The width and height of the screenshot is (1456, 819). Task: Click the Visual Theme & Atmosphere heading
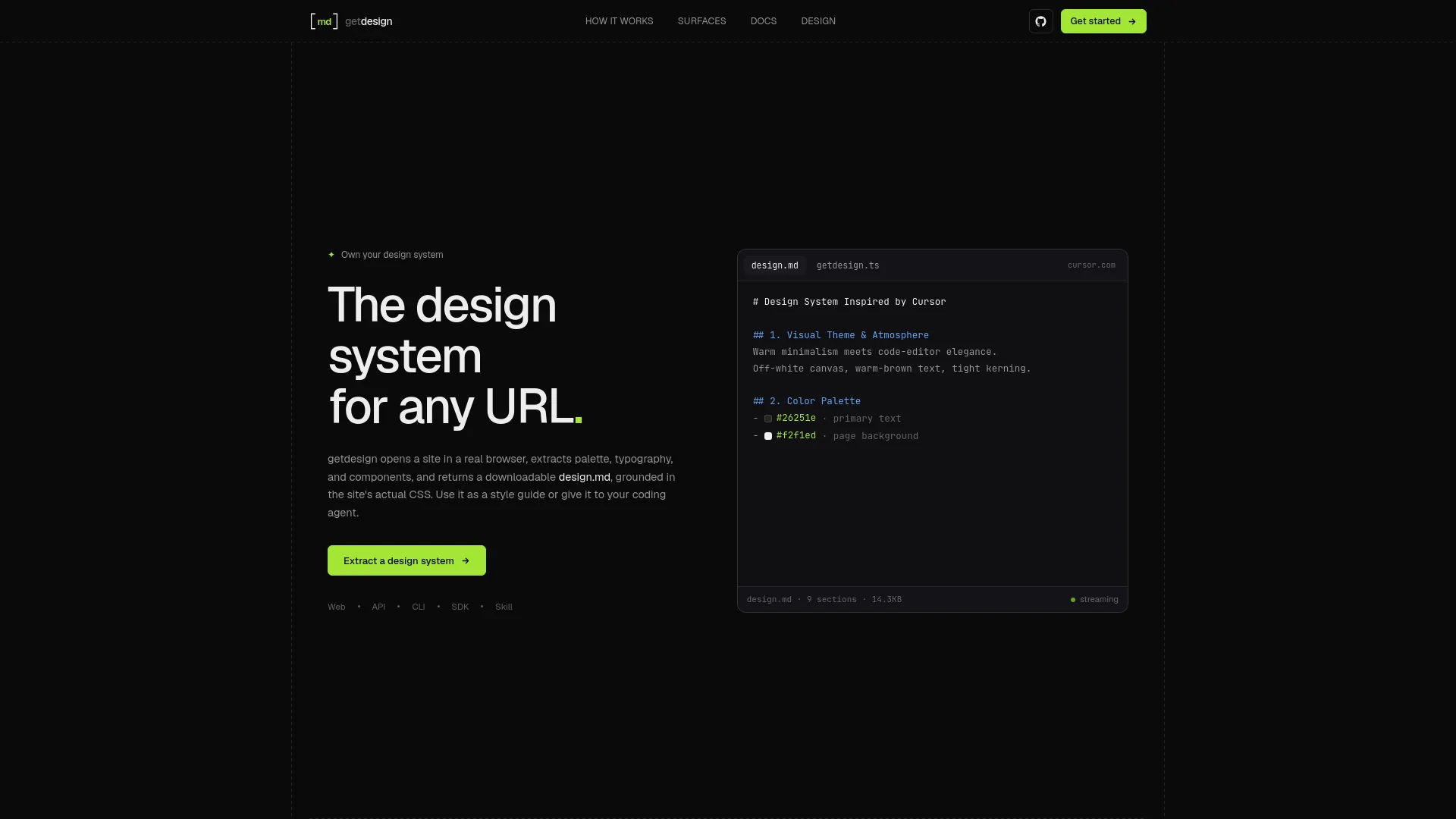pyautogui.click(x=841, y=335)
